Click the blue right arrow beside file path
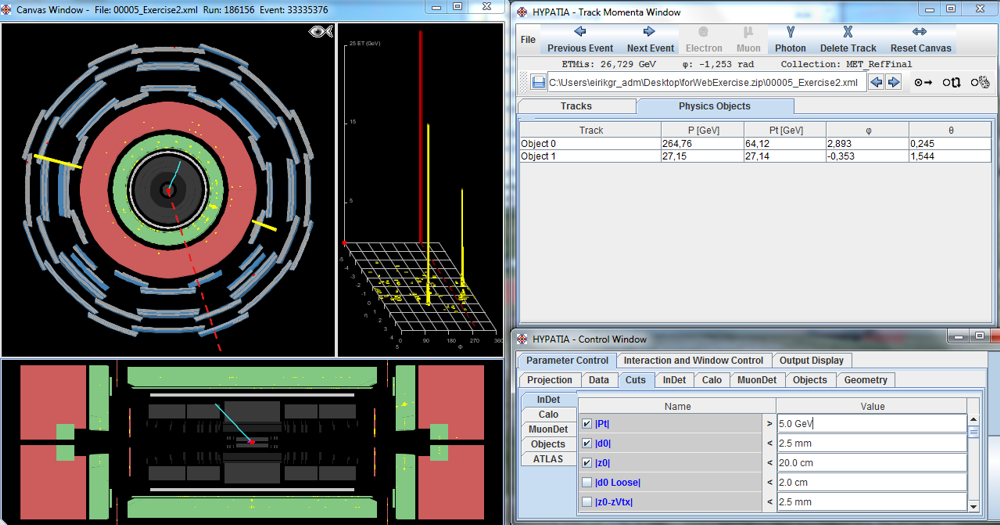 coord(894,82)
